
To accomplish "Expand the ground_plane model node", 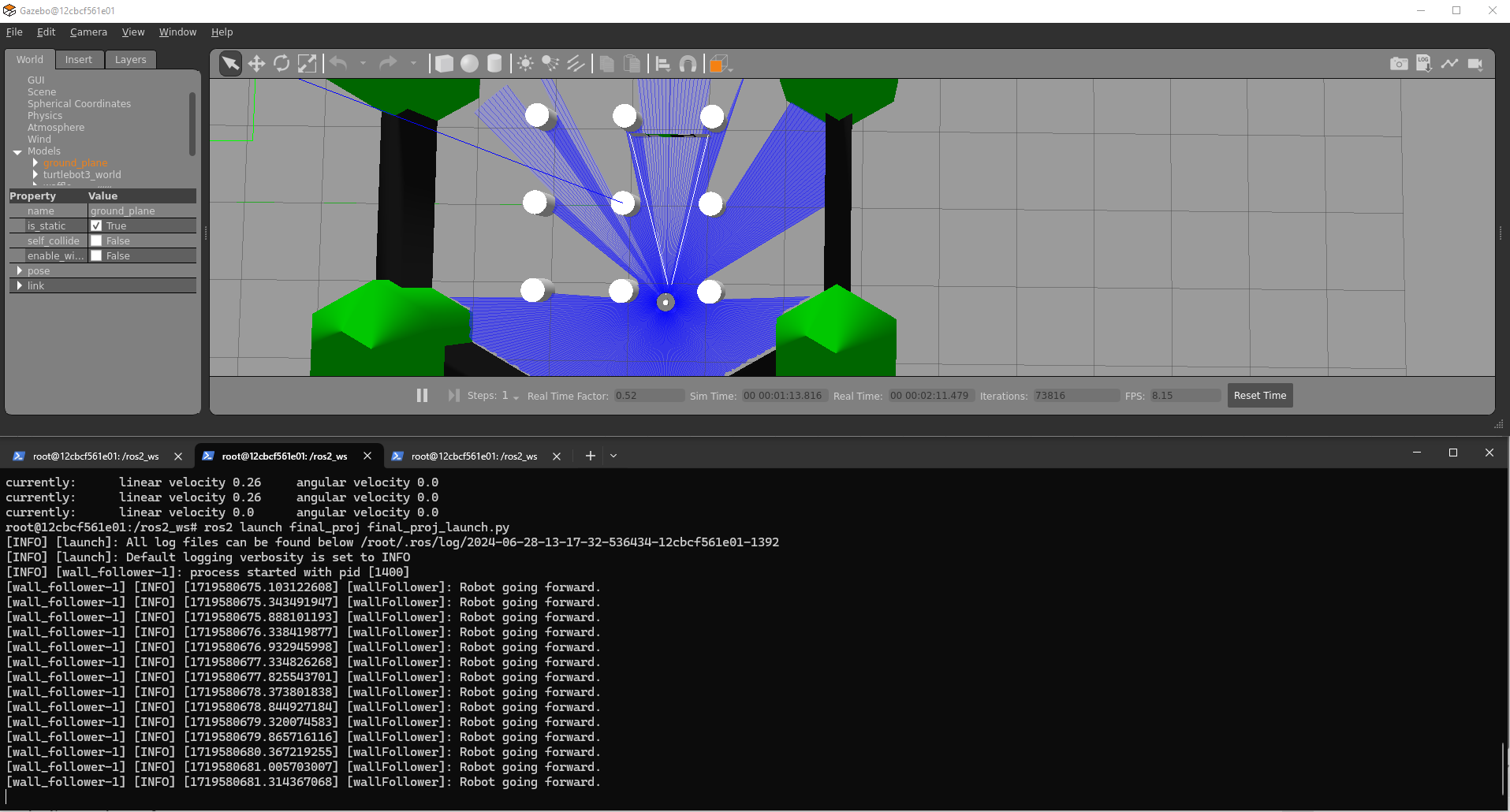I will (x=35, y=163).
